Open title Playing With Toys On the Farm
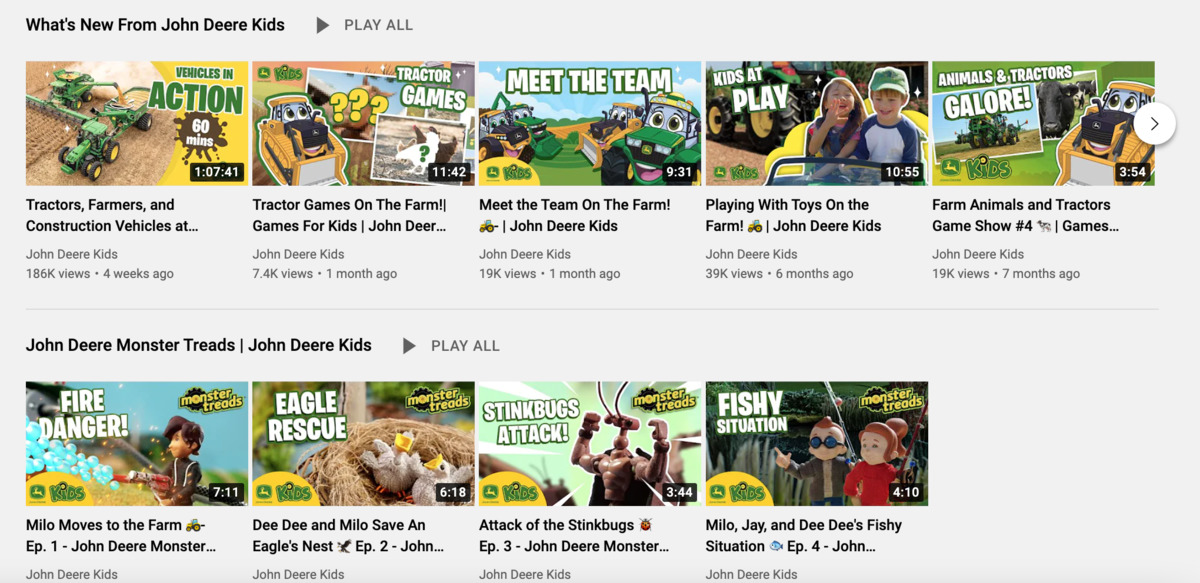Image resolution: width=1200 pixels, height=583 pixels. 794,215
